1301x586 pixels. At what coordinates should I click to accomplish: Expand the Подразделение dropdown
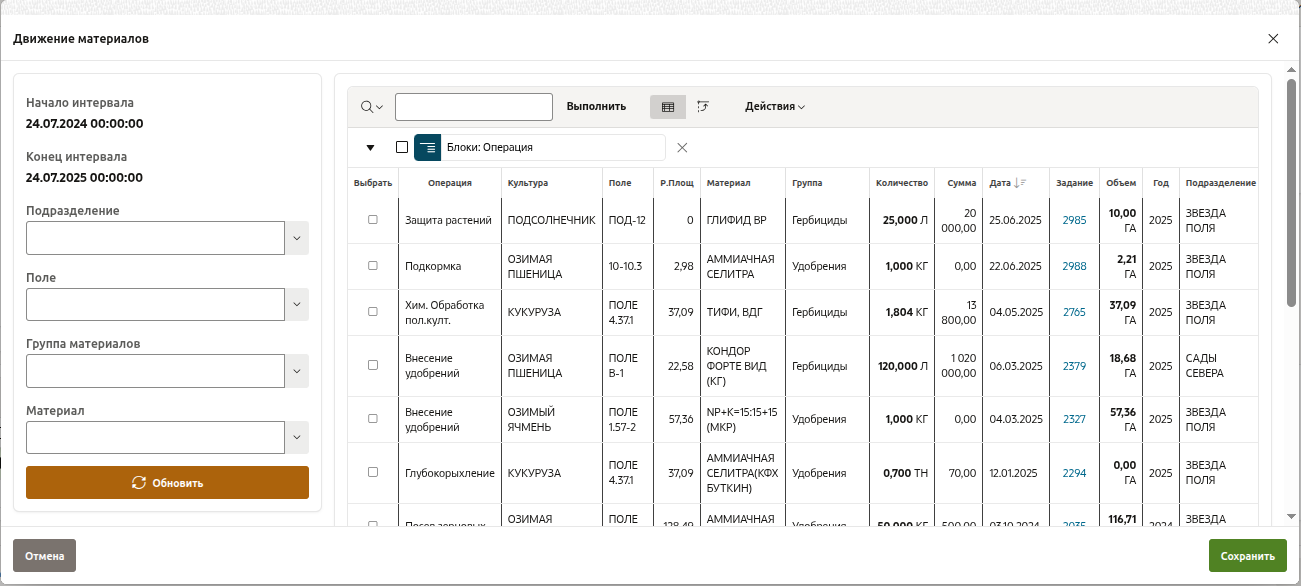point(297,238)
